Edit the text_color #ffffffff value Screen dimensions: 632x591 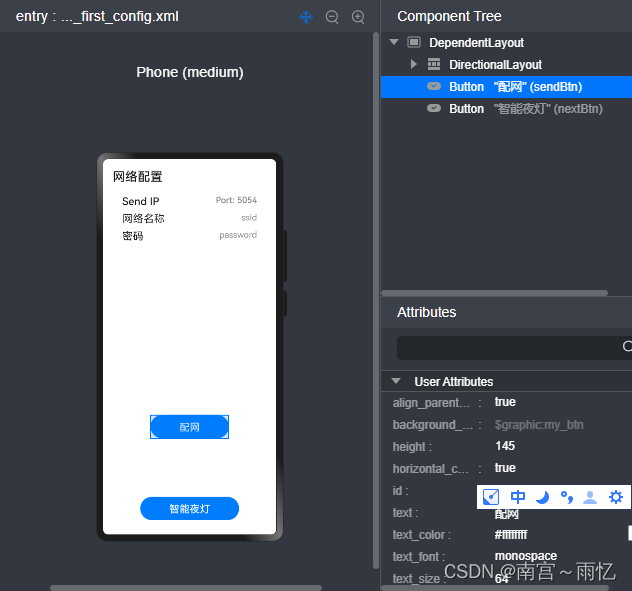[x=511, y=535]
